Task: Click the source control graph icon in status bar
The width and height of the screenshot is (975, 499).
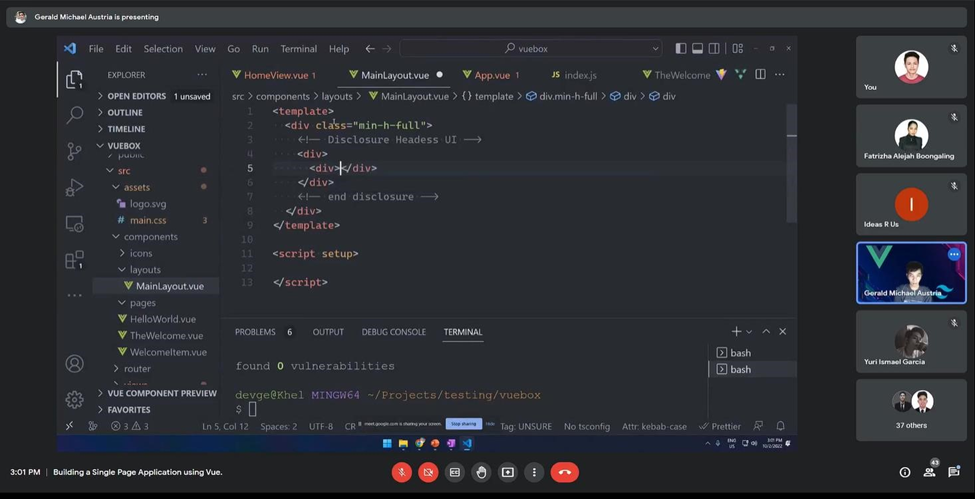Action: click(93, 426)
